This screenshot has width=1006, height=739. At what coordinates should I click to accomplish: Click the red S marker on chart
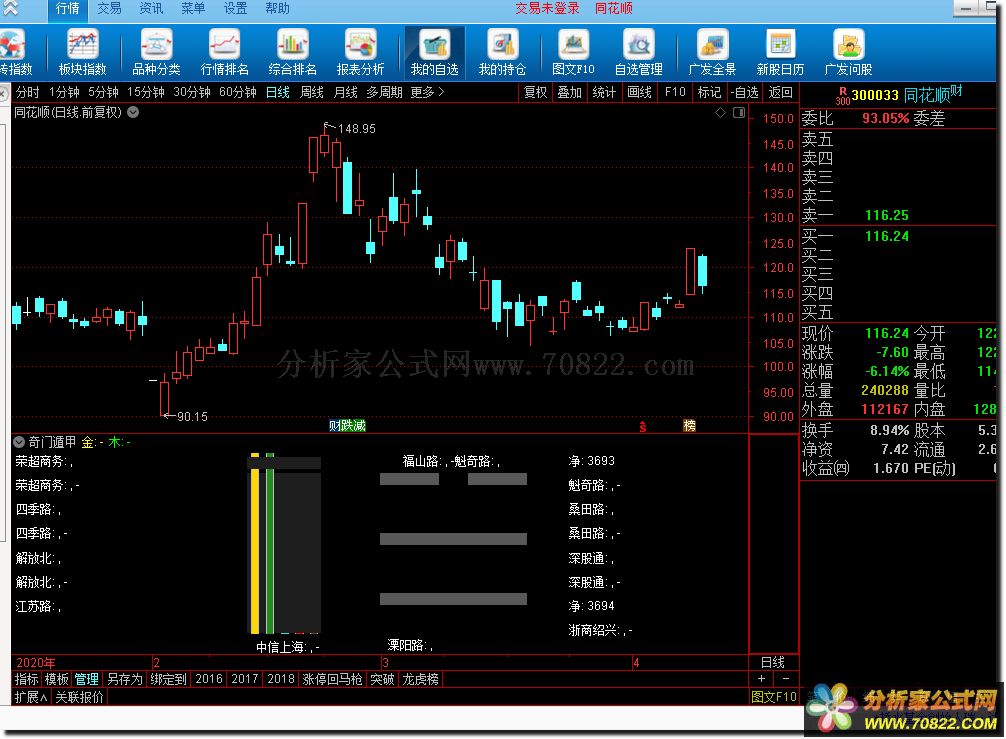click(643, 427)
